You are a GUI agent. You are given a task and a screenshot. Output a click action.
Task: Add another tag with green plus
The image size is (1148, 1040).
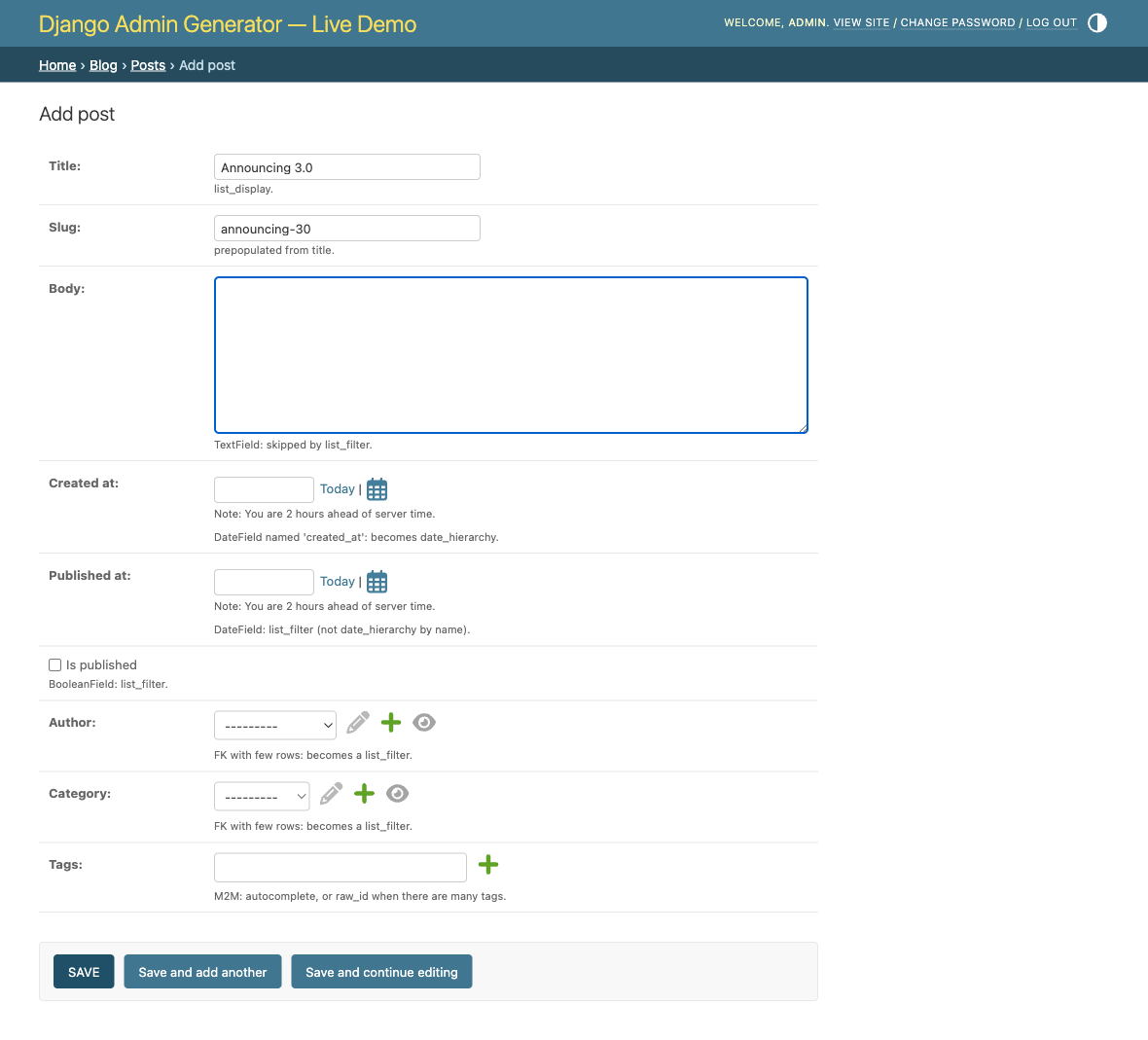488,864
